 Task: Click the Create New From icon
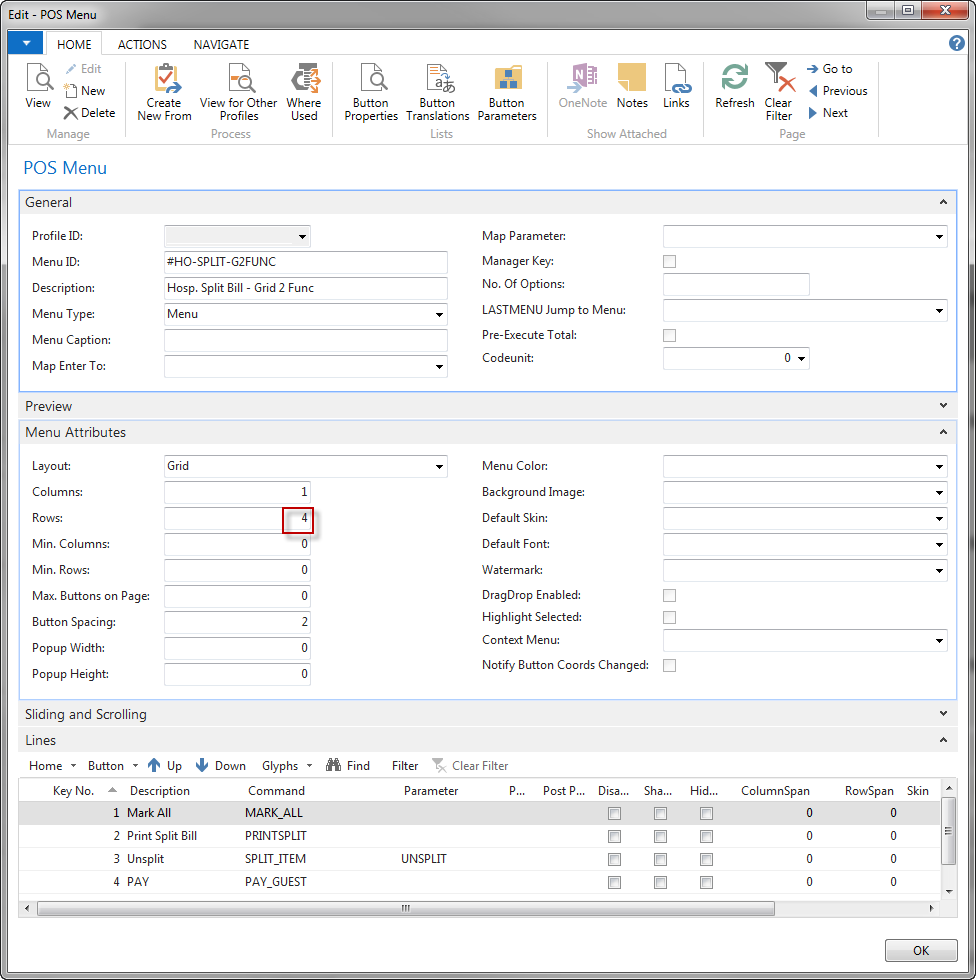point(164,80)
